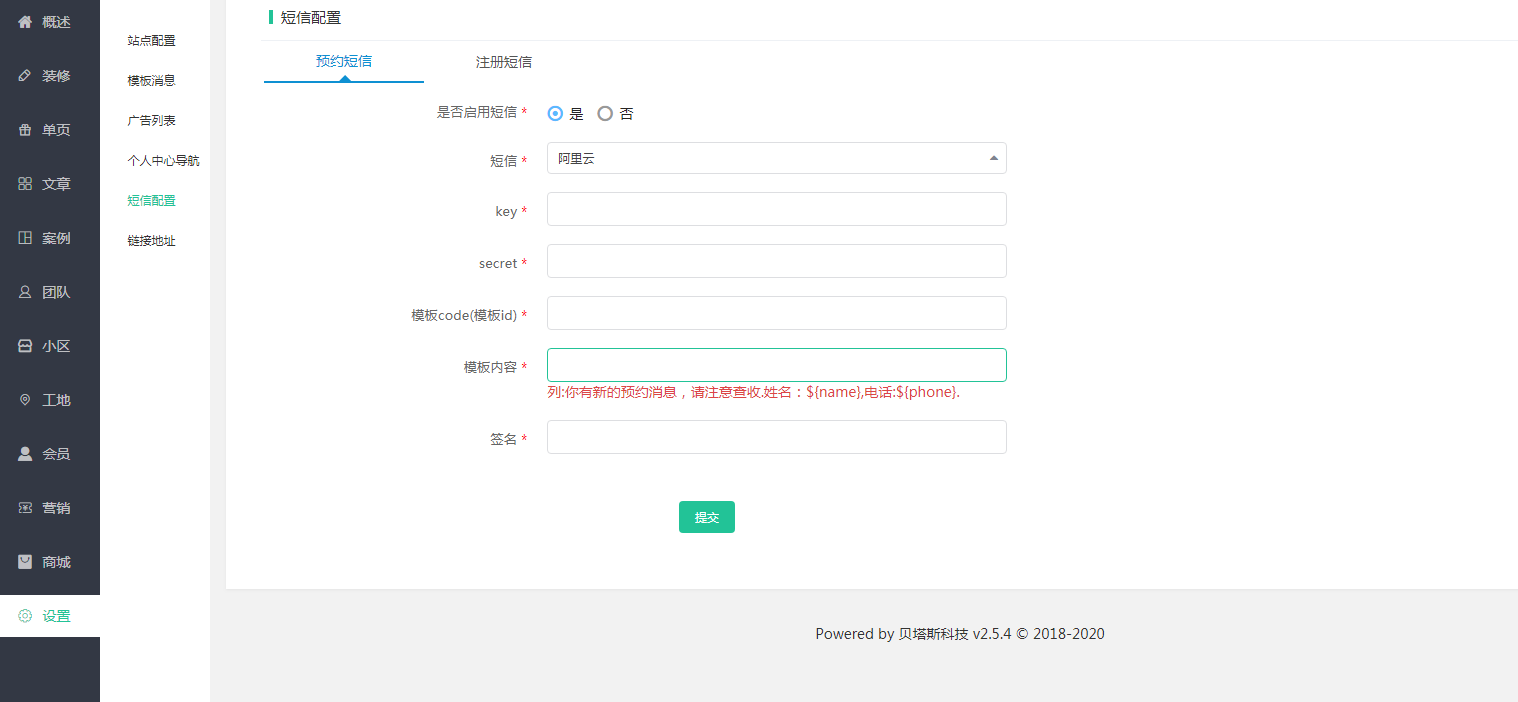
Task: Click the shopping bag icon beside 商城
Action: (25, 561)
